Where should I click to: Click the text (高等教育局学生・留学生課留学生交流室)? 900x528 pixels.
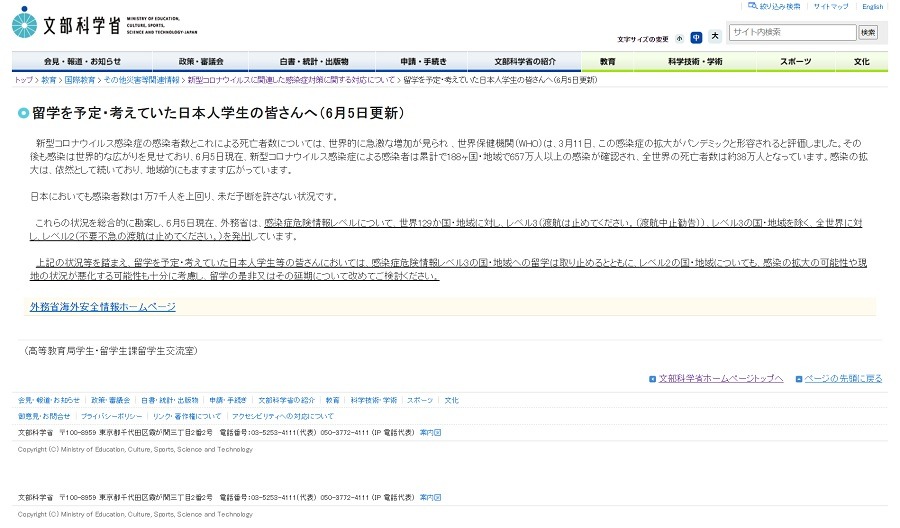(111, 351)
